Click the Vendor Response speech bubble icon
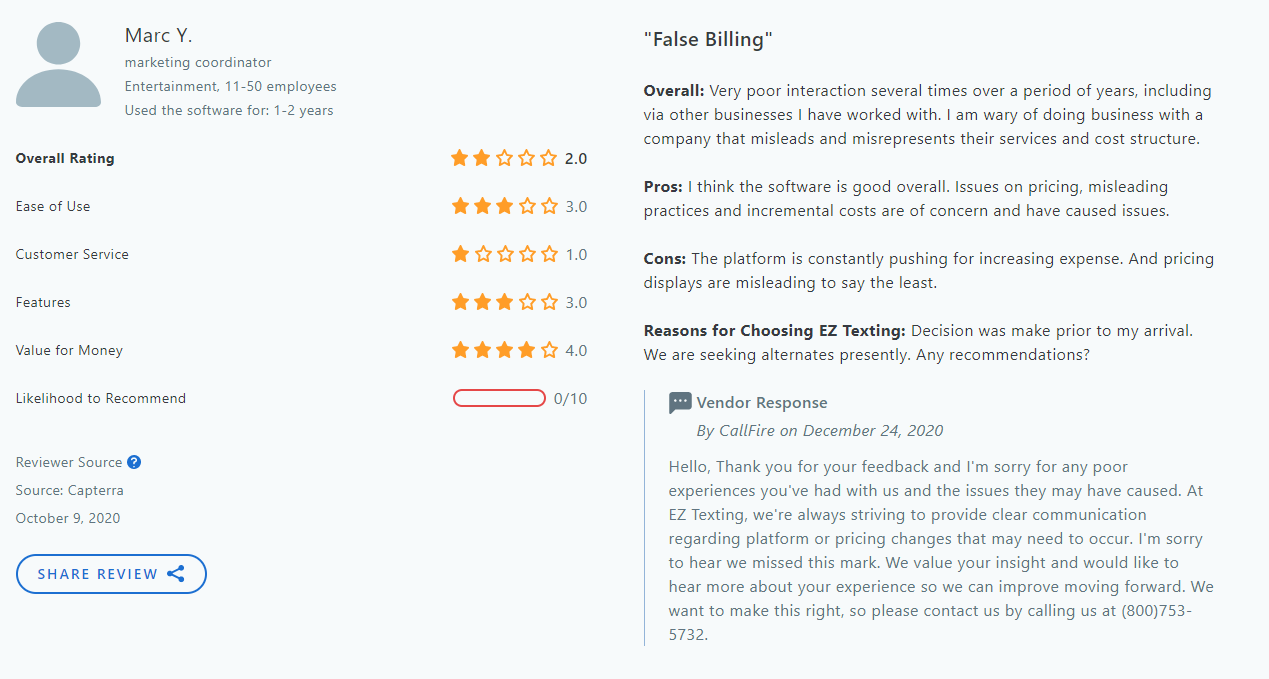The image size is (1269, 679). [680, 403]
